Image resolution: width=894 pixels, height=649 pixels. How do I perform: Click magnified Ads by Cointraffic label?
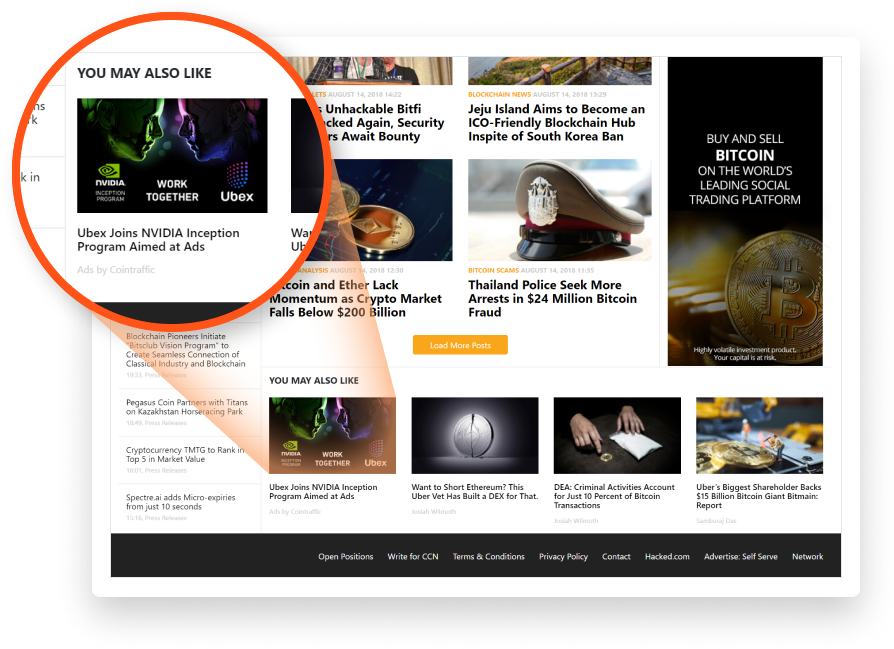click(x=116, y=270)
